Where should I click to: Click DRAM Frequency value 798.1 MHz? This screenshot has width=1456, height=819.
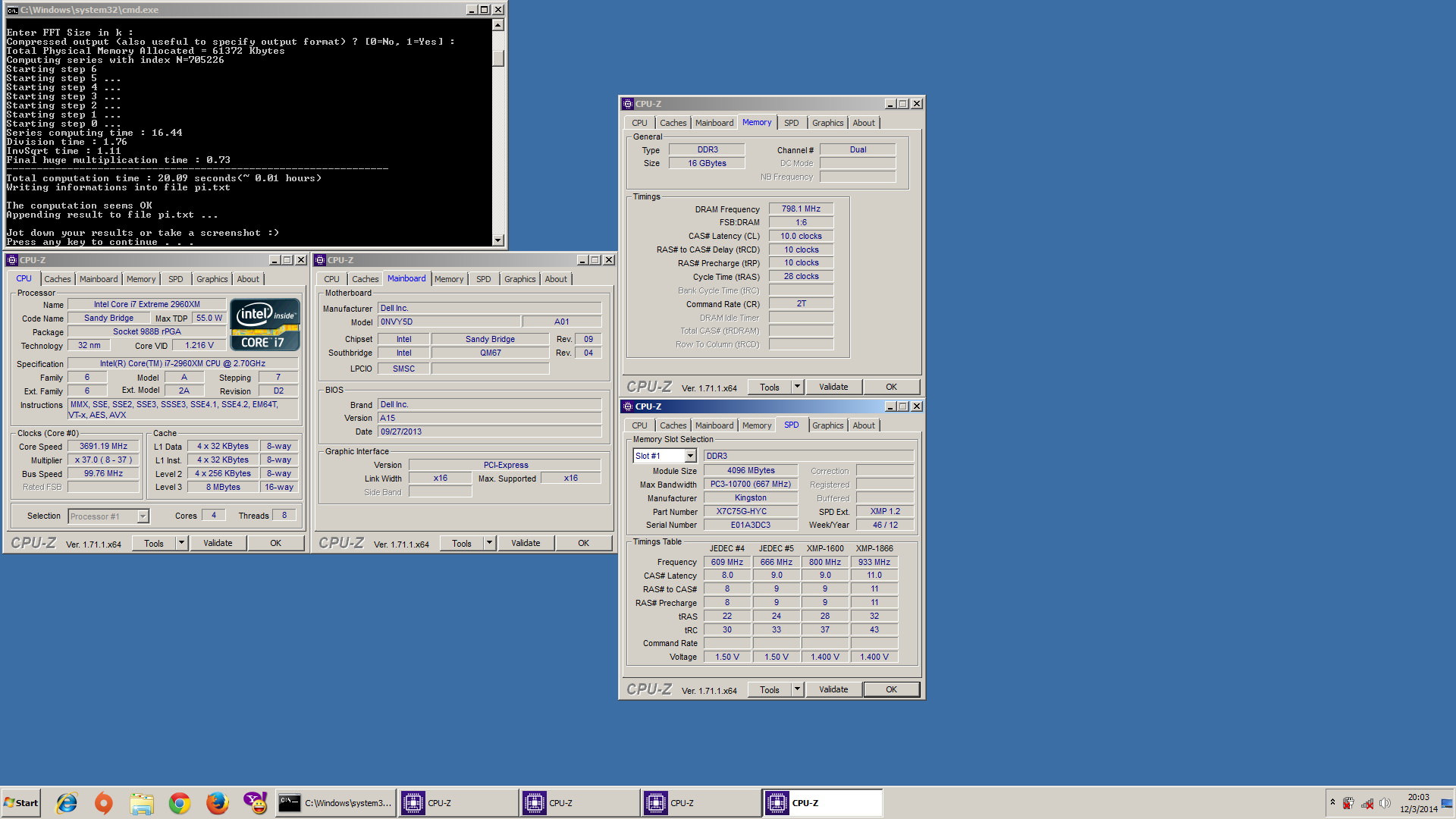pyautogui.click(x=801, y=209)
